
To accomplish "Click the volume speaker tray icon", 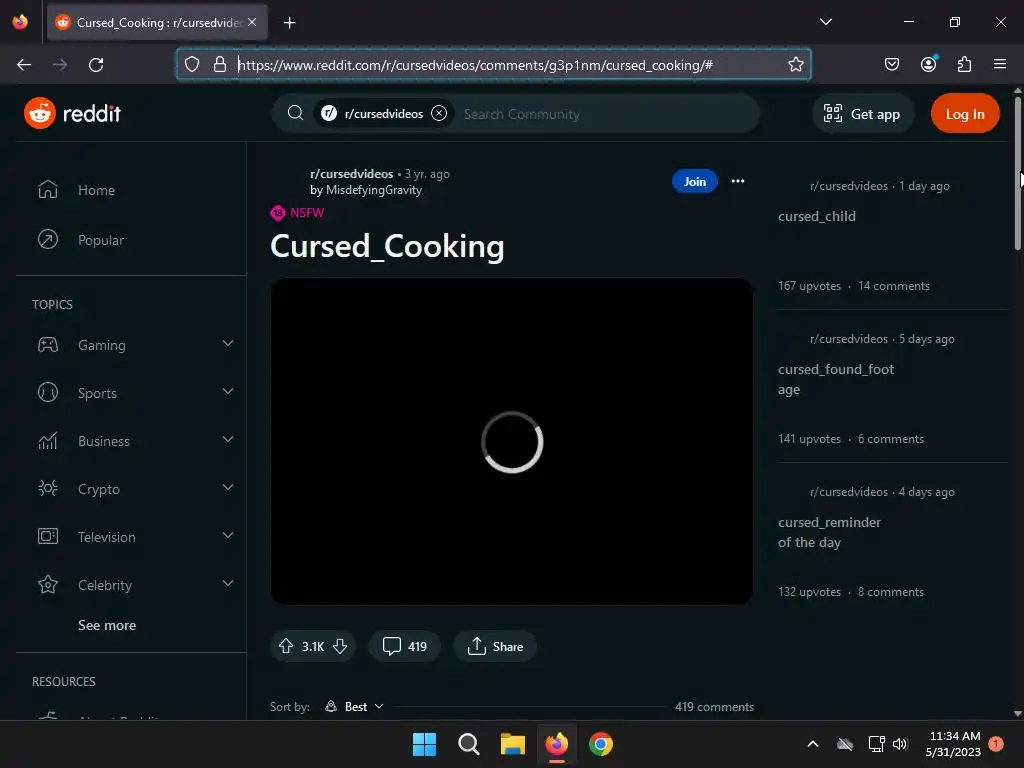I will click(900, 744).
